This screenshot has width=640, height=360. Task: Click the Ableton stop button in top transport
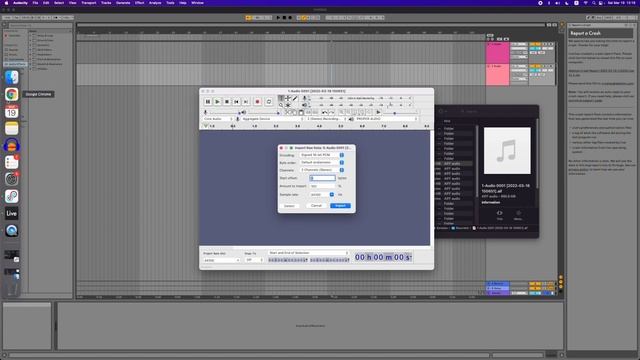coord(284,18)
